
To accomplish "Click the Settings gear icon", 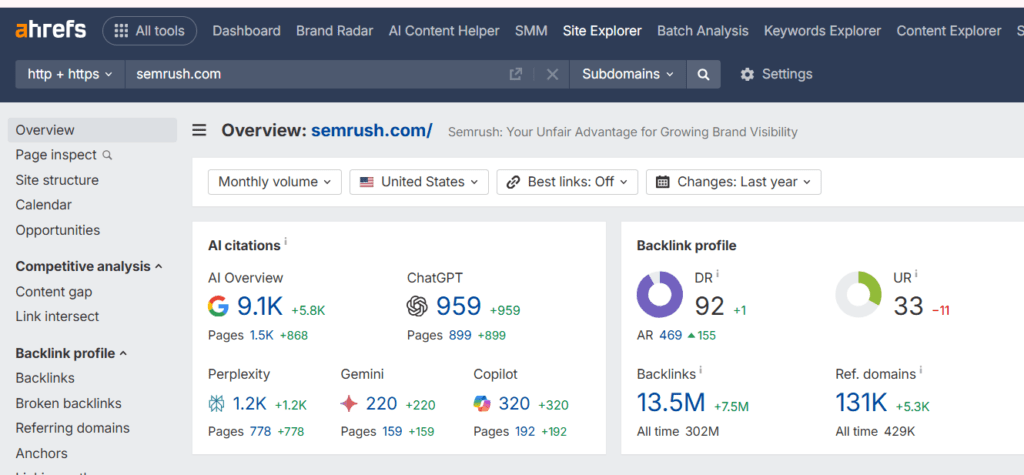I will click(x=747, y=74).
